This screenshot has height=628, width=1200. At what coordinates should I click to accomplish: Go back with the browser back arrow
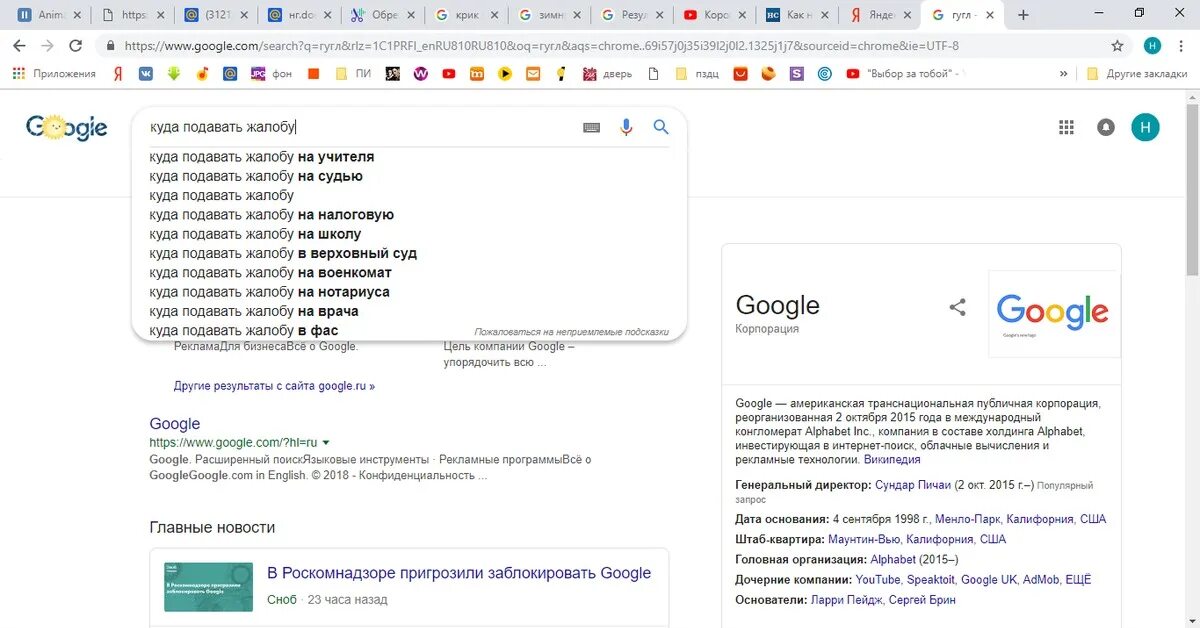point(20,46)
